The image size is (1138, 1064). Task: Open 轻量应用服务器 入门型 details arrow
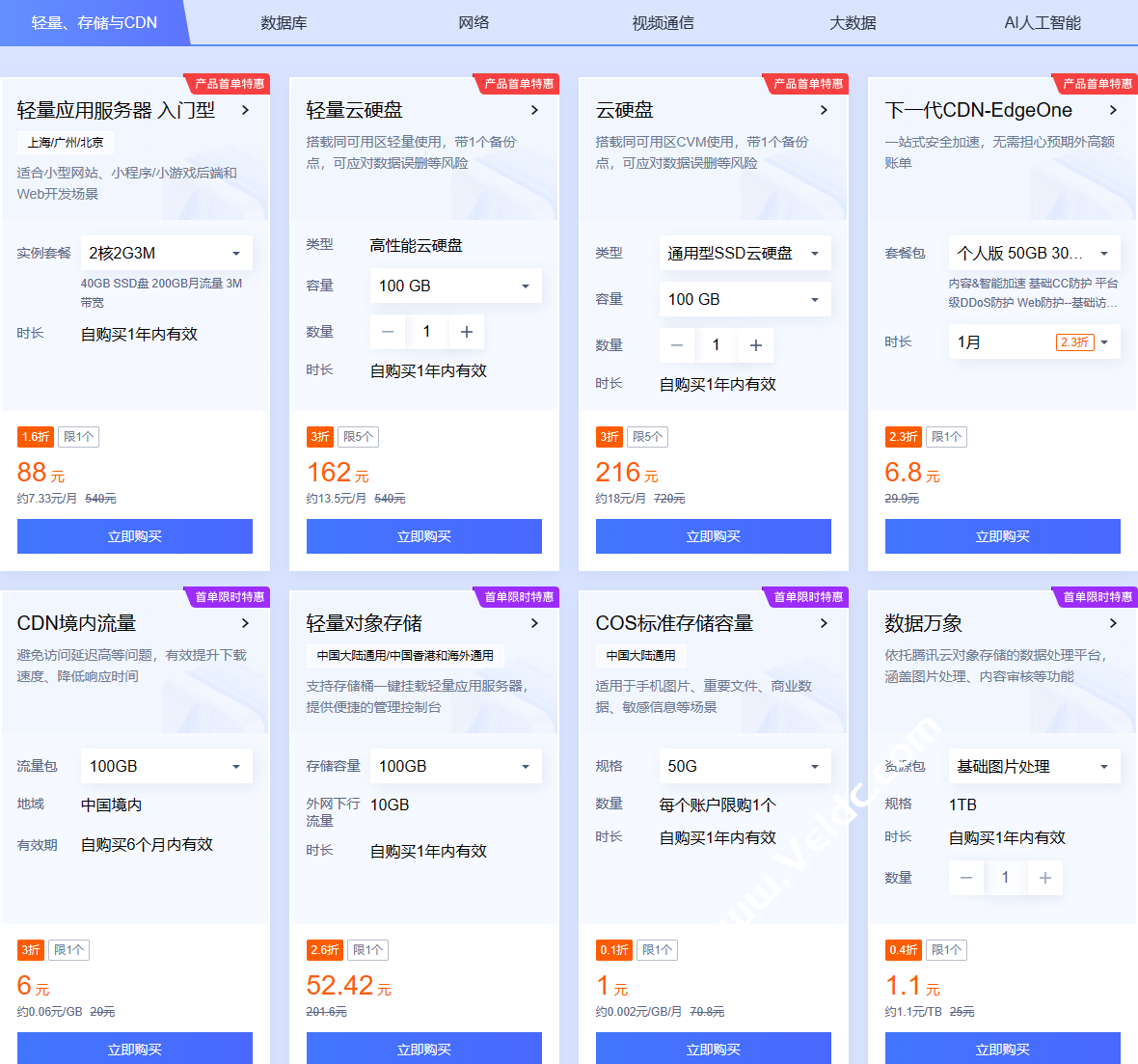pos(245,110)
